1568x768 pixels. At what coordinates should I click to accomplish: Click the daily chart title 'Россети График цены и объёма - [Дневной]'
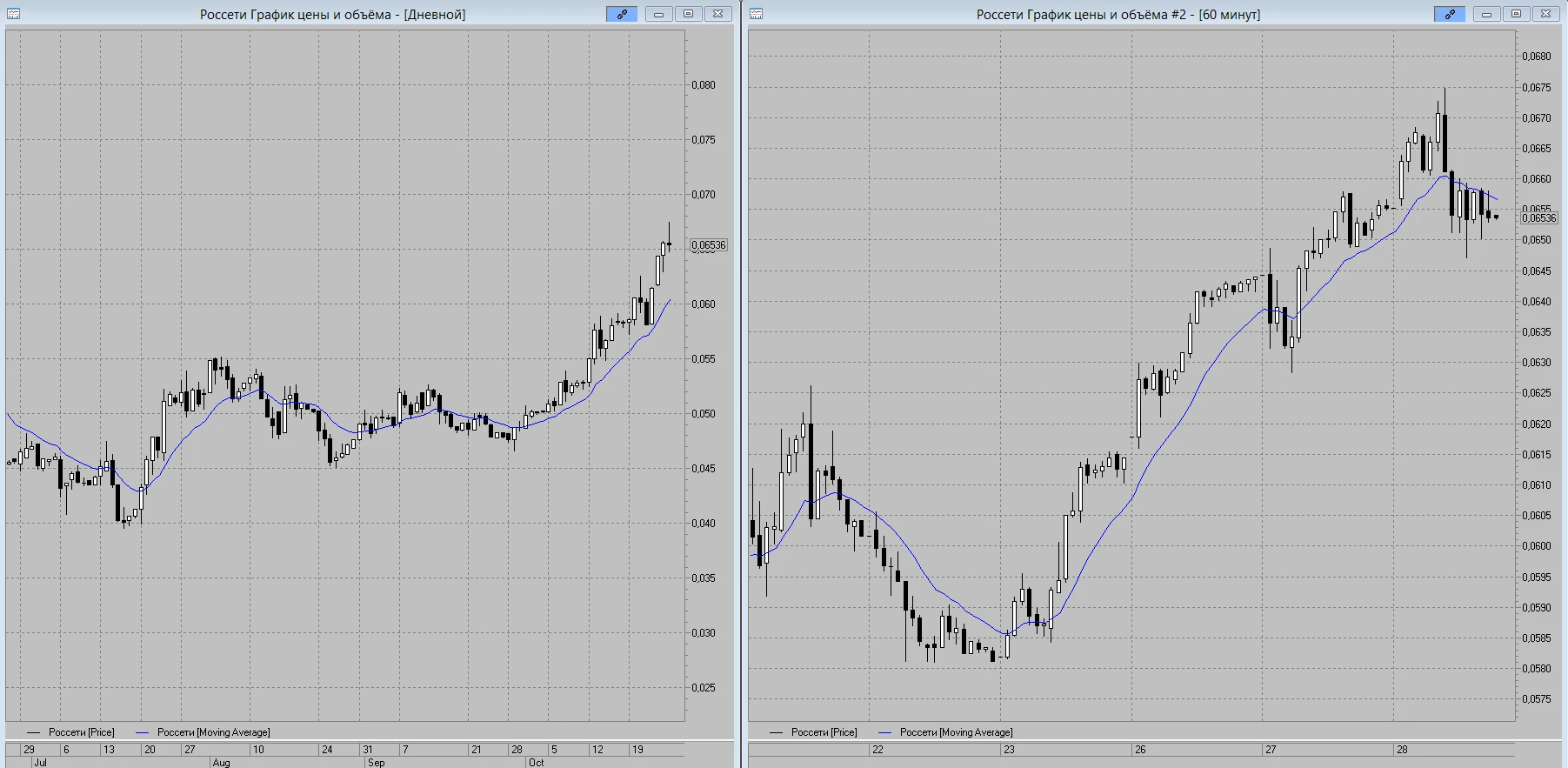(x=332, y=15)
